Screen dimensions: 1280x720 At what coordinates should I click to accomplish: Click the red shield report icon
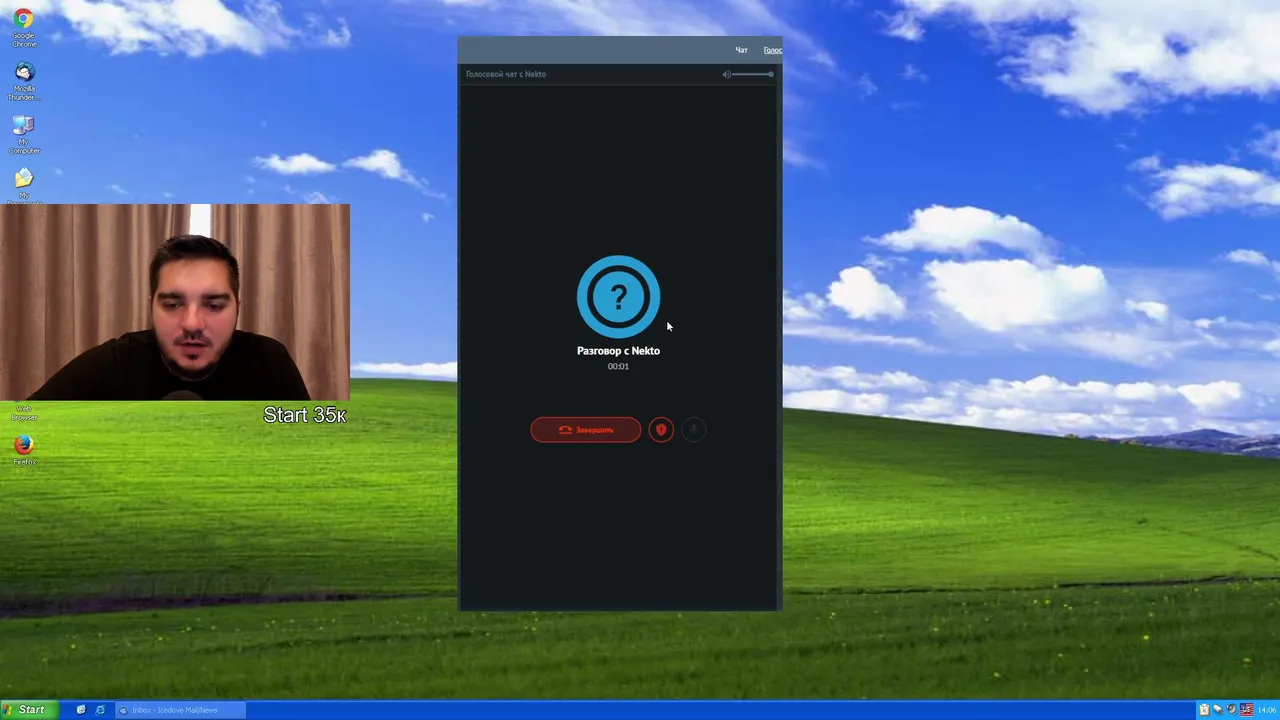661,430
